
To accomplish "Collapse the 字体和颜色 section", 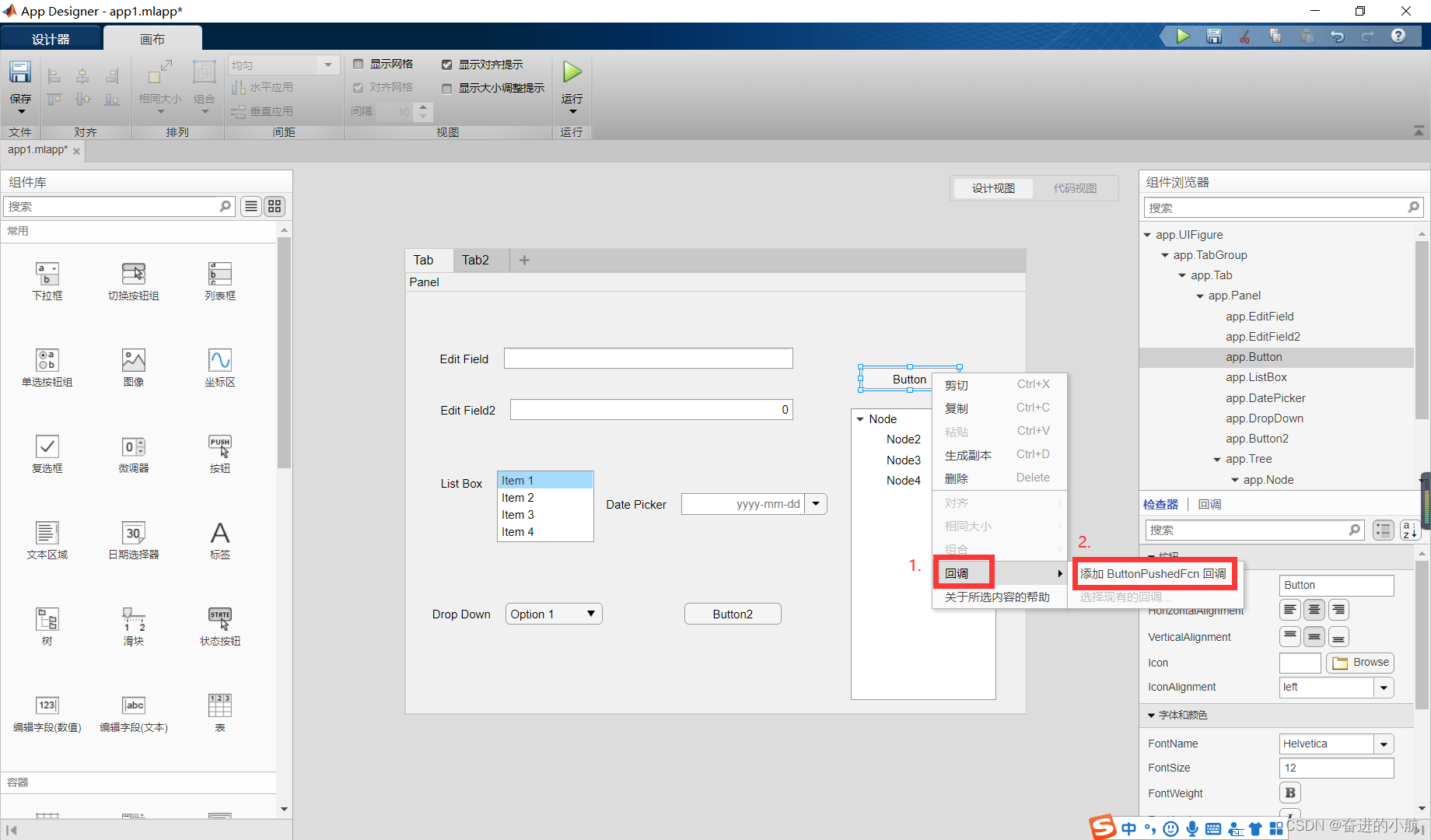I will point(1152,716).
